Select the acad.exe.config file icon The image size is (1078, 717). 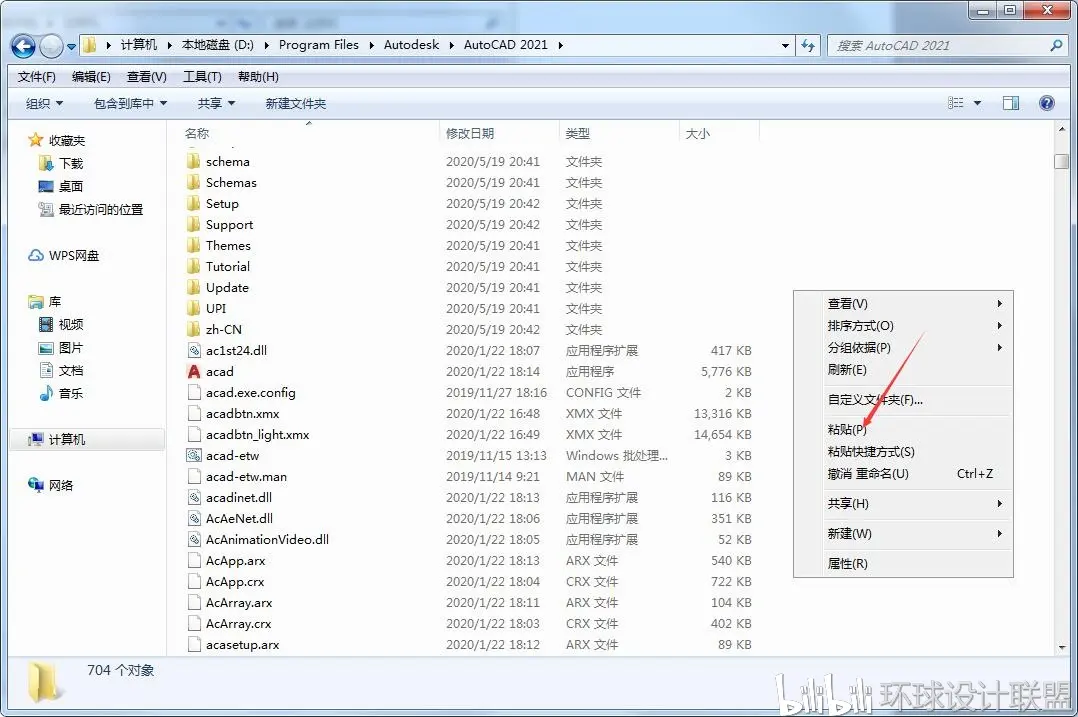194,393
